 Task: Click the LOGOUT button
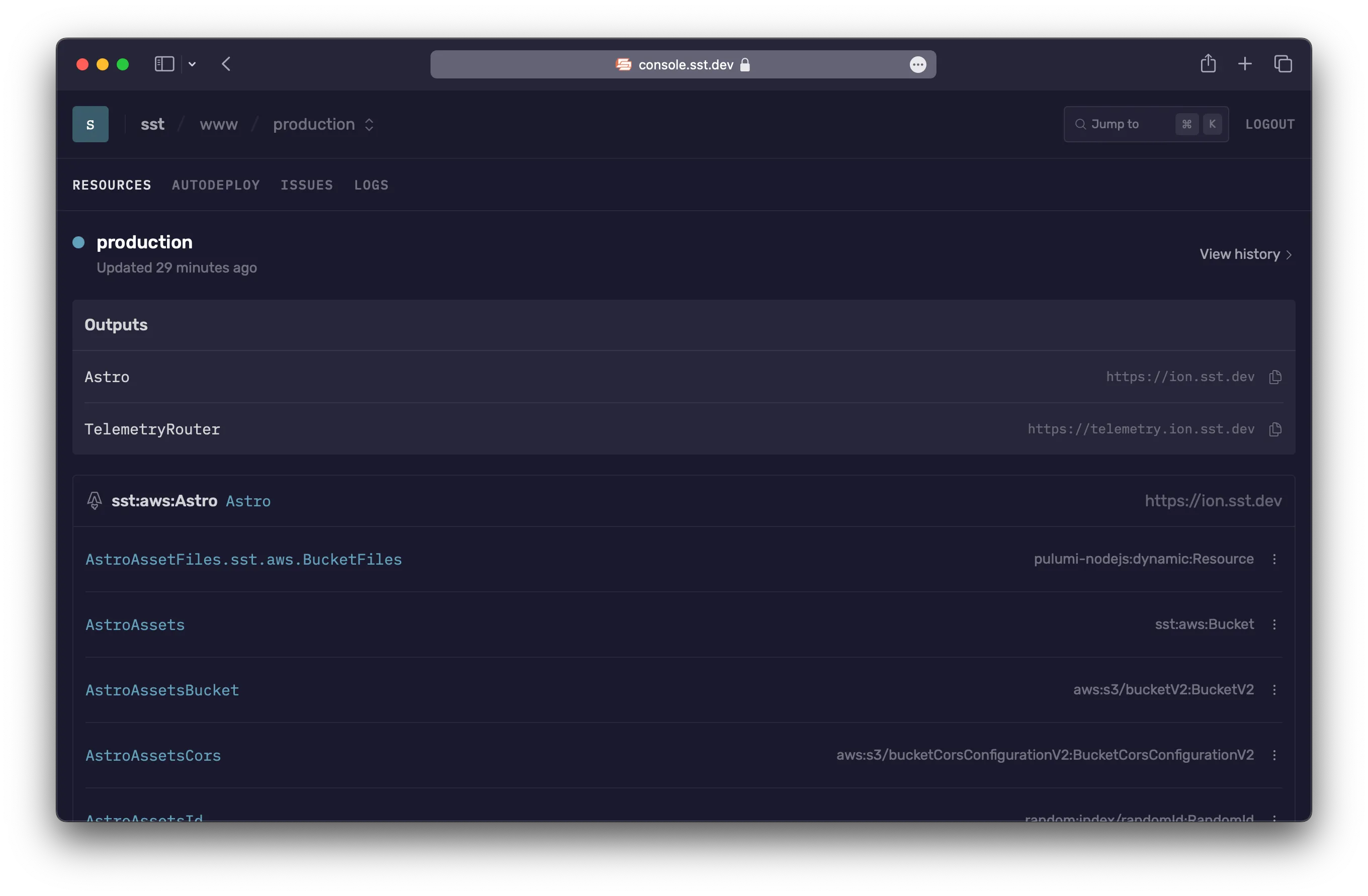click(1270, 124)
